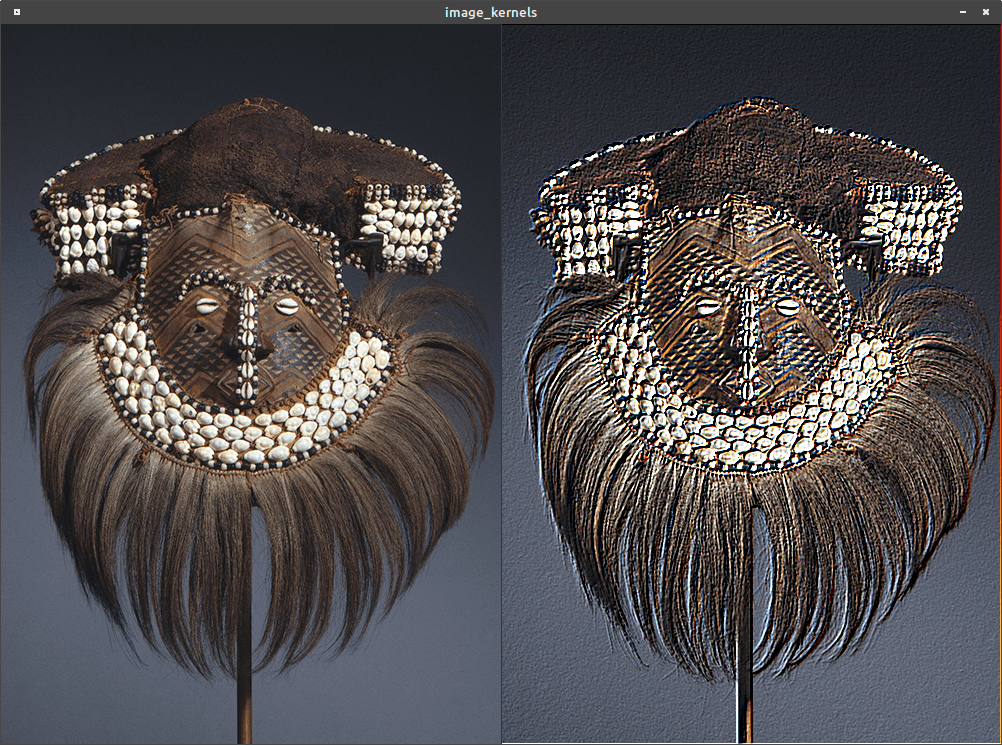Close the image_kernels window

[985, 12]
